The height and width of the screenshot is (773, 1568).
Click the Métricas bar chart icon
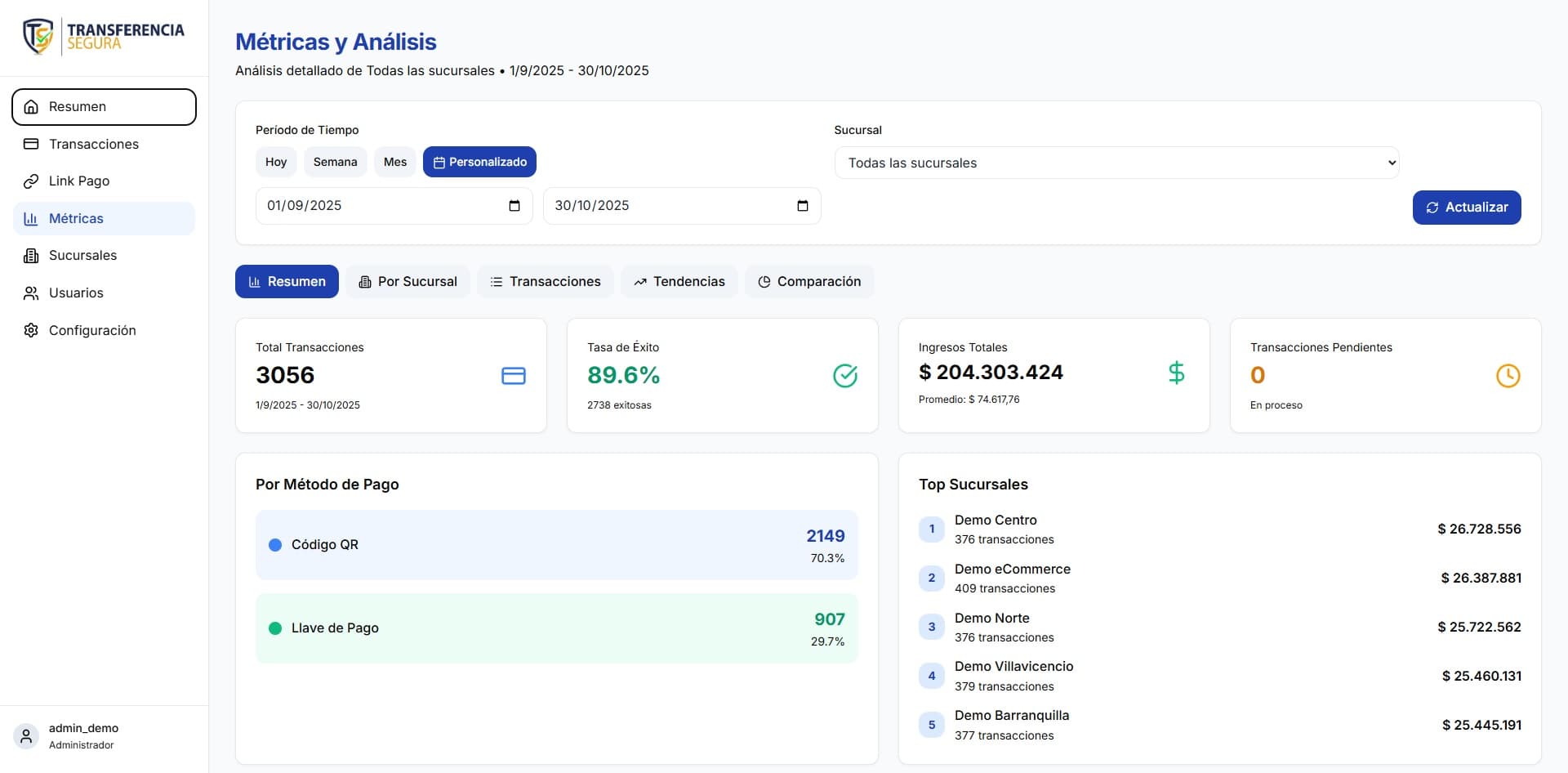(x=31, y=218)
